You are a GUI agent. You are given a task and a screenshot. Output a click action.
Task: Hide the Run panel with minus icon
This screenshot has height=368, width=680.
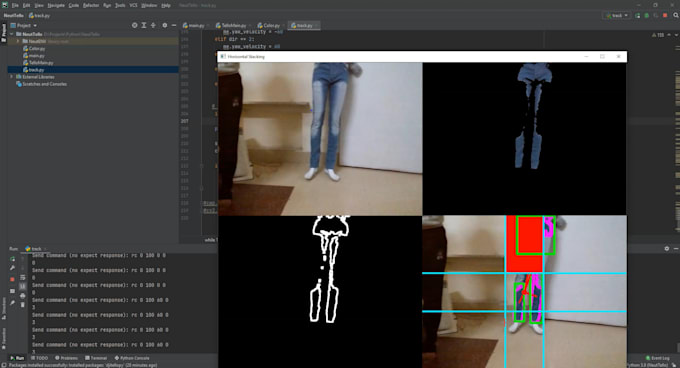[676, 249]
